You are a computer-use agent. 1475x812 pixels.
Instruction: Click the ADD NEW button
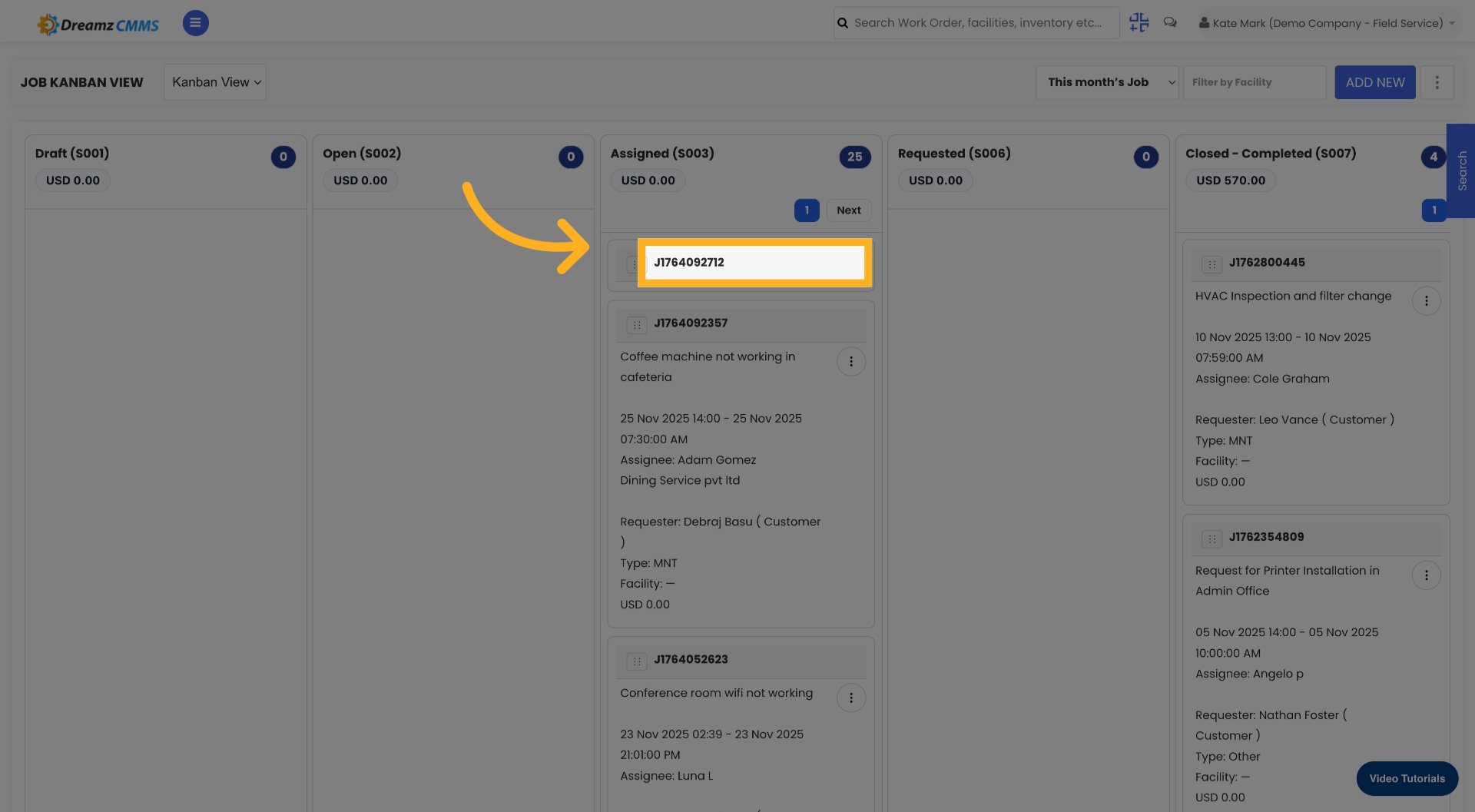pos(1375,82)
